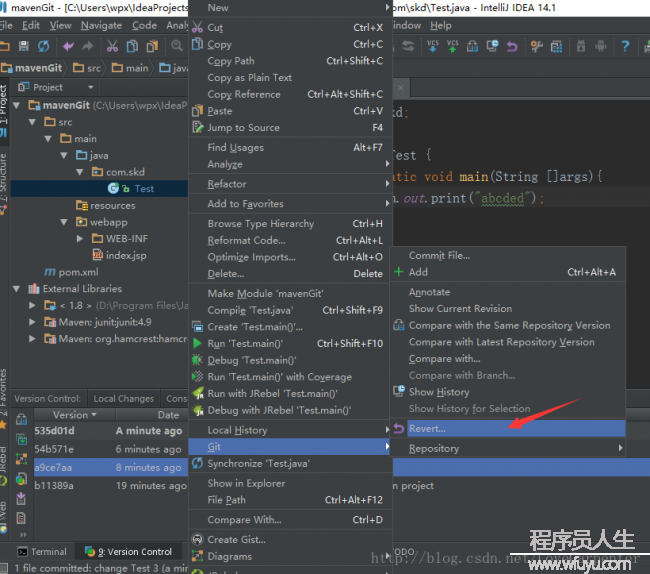Collapse the java folder node

click(64, 155)
